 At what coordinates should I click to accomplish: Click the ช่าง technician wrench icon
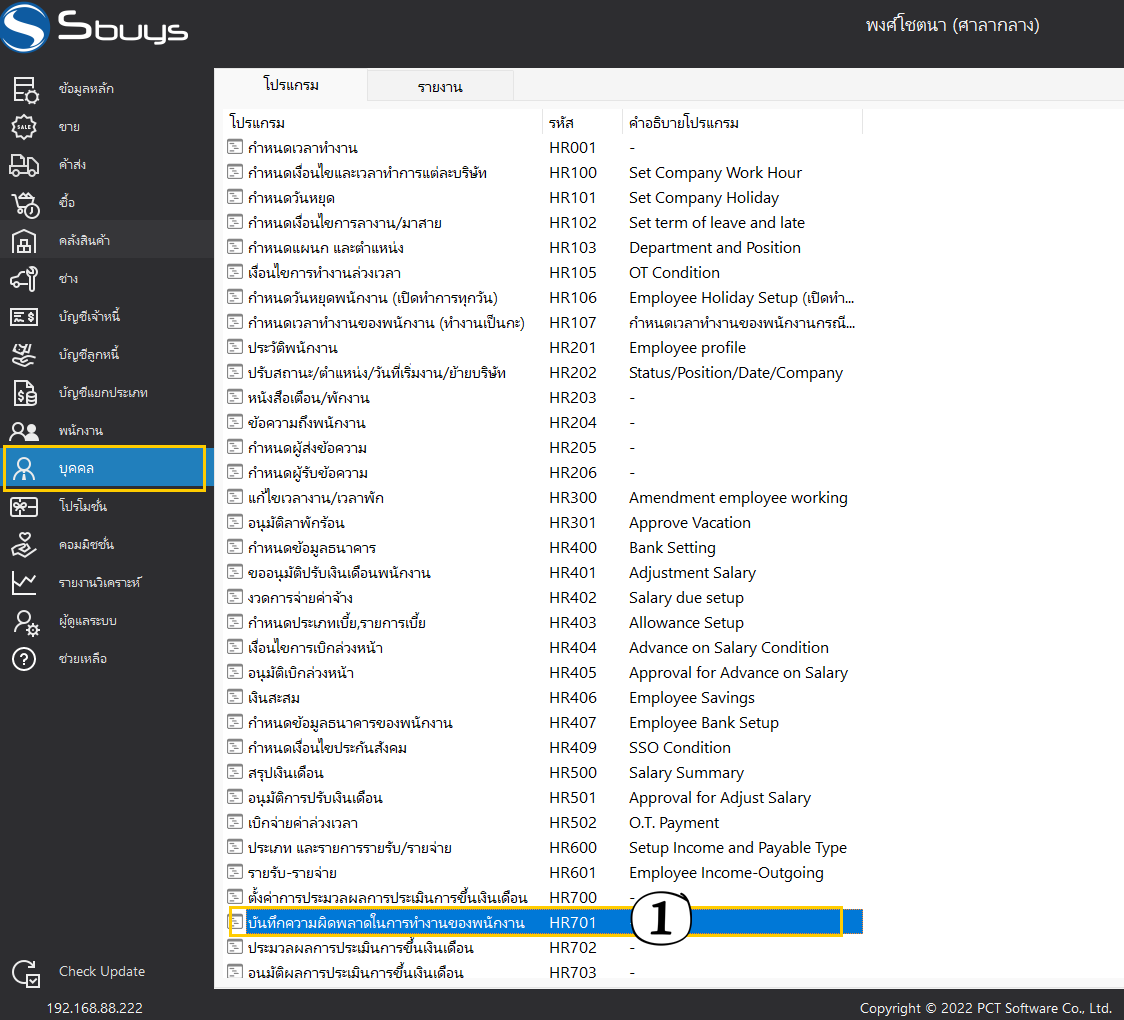click(24, 279)
